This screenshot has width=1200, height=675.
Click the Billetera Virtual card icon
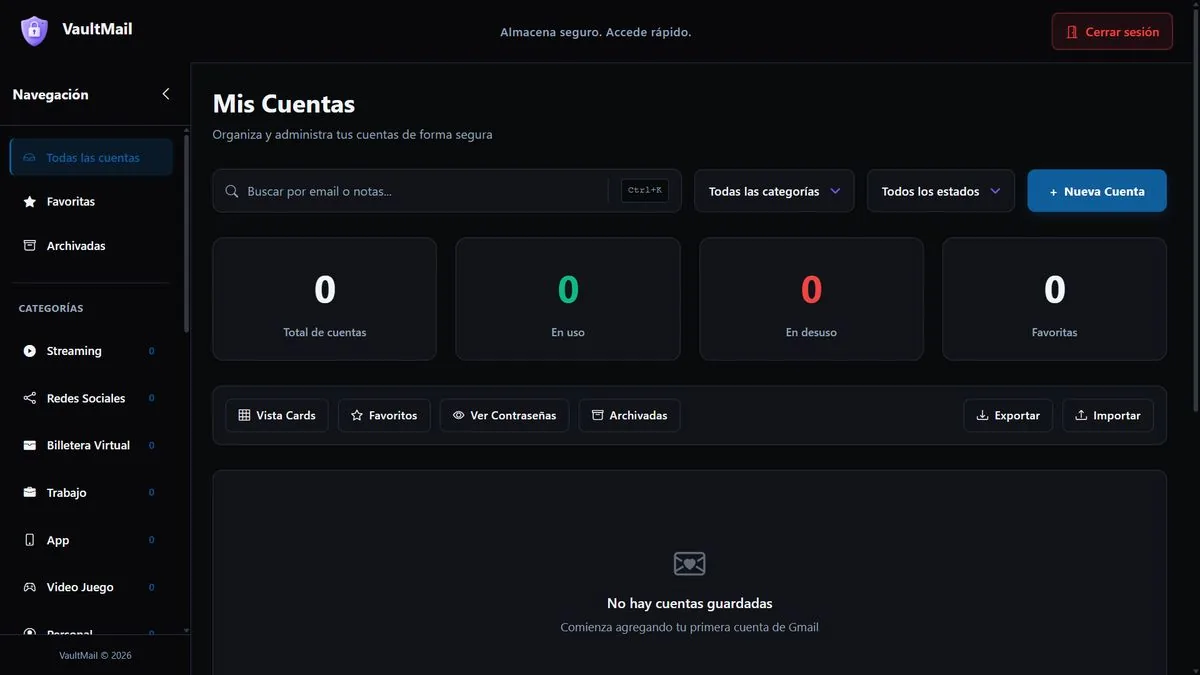30,445
